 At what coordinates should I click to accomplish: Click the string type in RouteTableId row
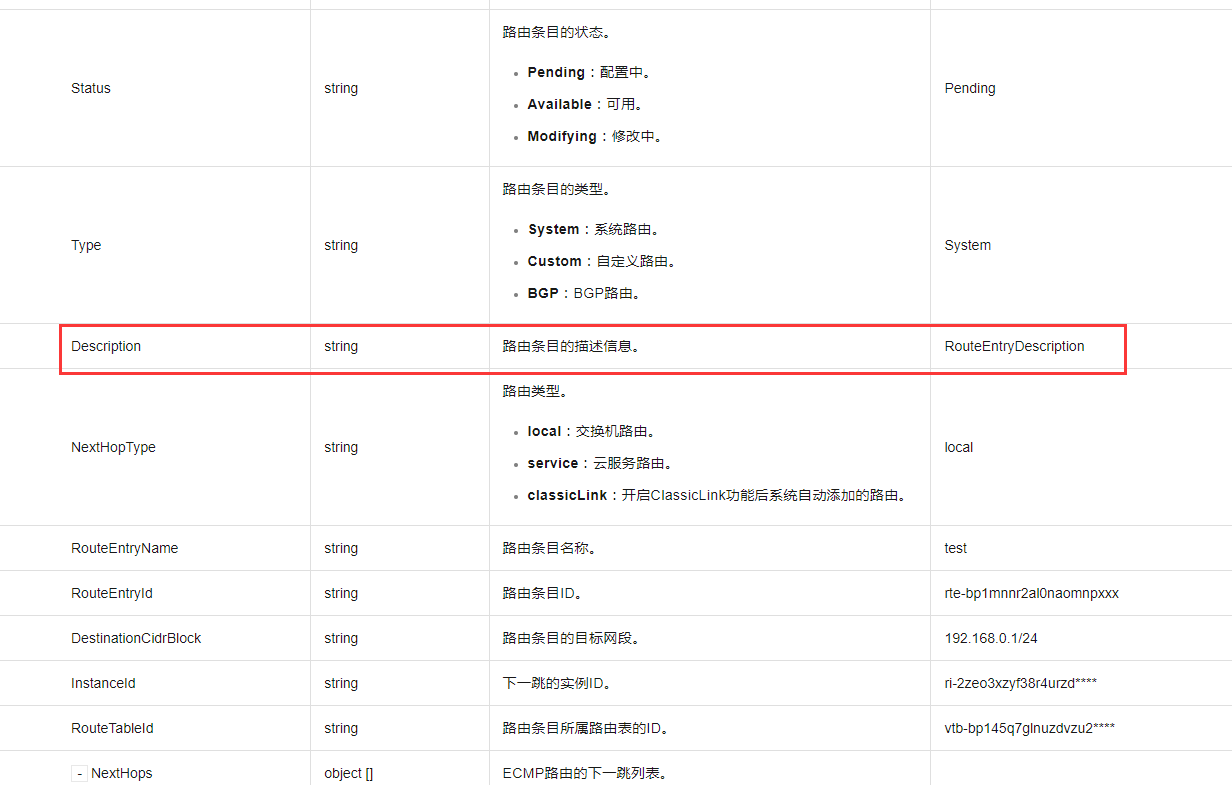point(341,728)
